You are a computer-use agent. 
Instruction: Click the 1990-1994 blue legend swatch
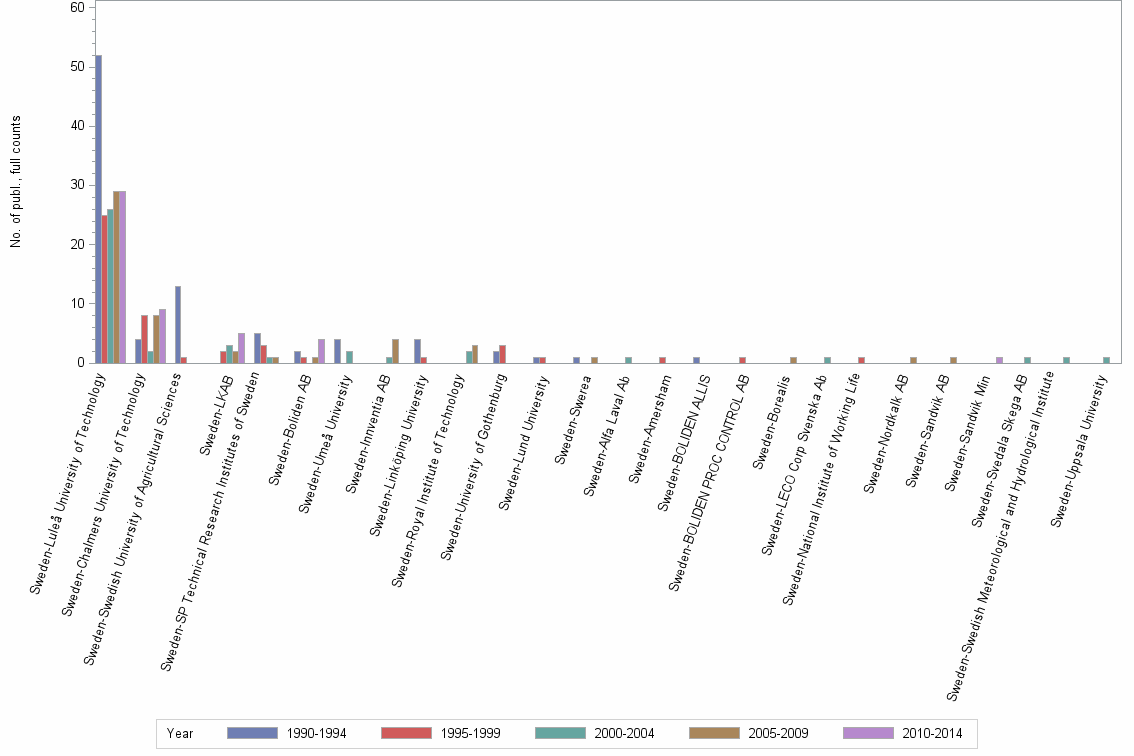[252, 733]
